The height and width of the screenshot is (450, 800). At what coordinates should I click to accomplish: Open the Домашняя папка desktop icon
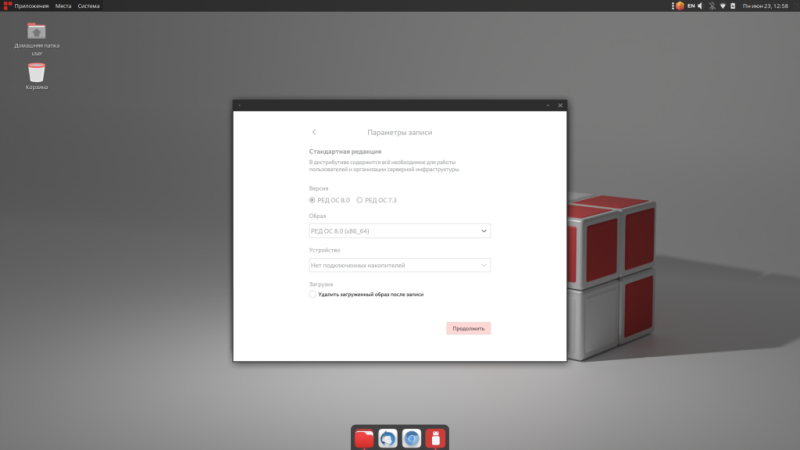pos(36,31)
